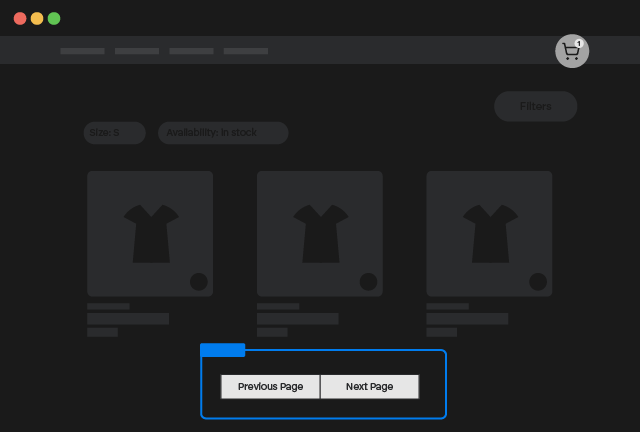This screenshot has height=432, width=640.
Task: Select the Size: S filter chip
Action: 114,133
